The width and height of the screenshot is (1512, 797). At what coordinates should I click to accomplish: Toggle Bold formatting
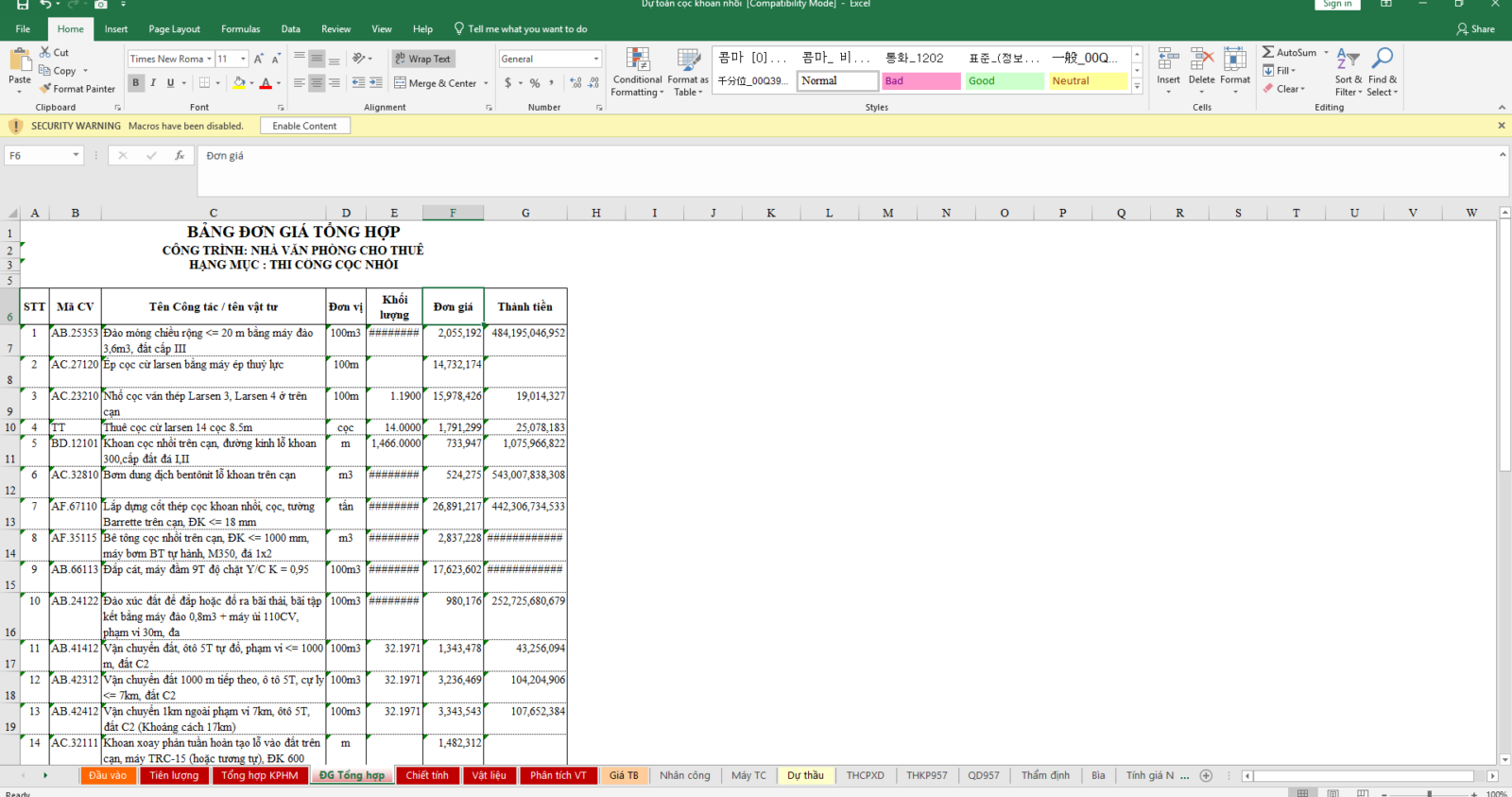(136, 83)
